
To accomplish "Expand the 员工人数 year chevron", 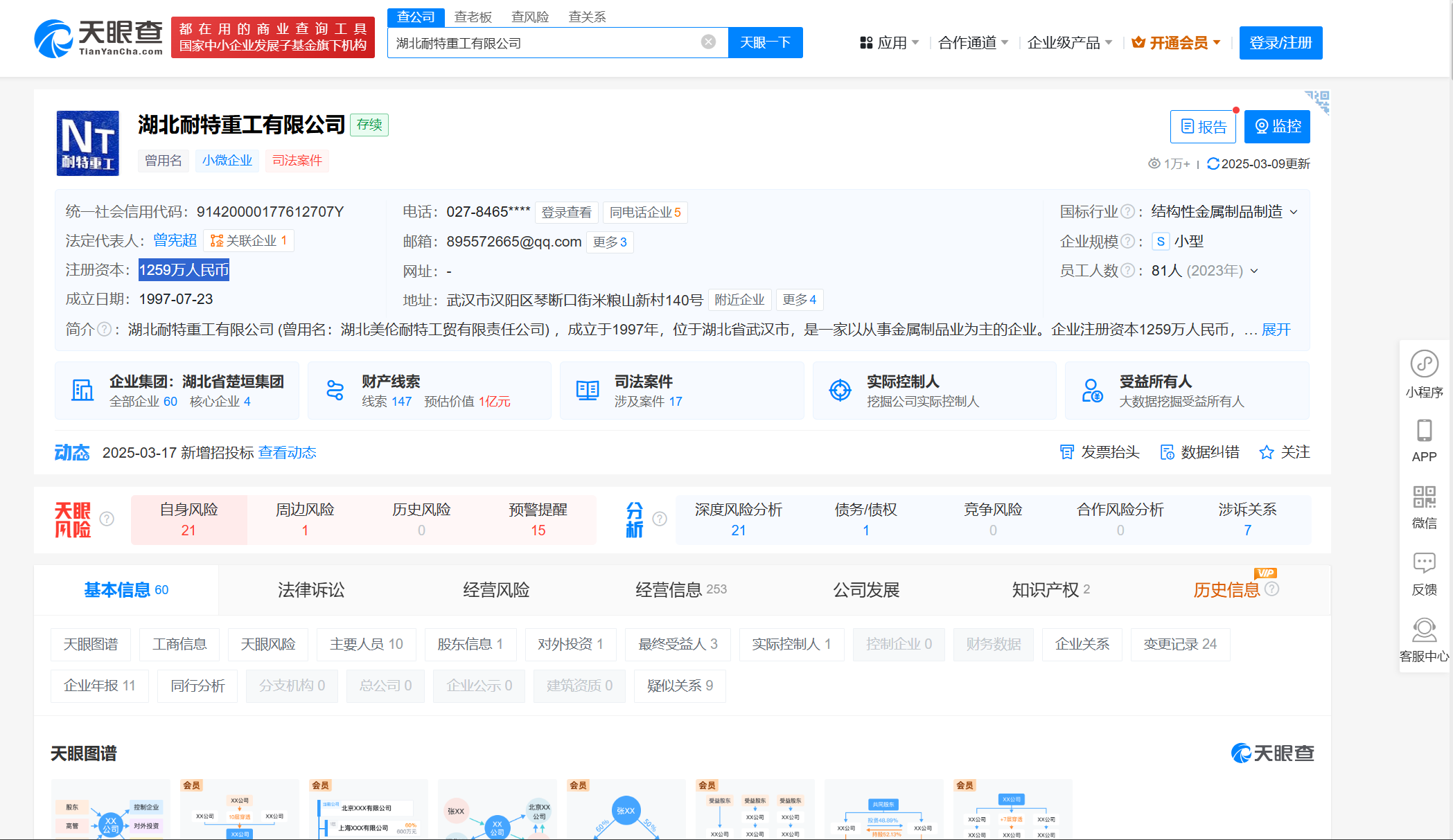I will click(1254, 271).
